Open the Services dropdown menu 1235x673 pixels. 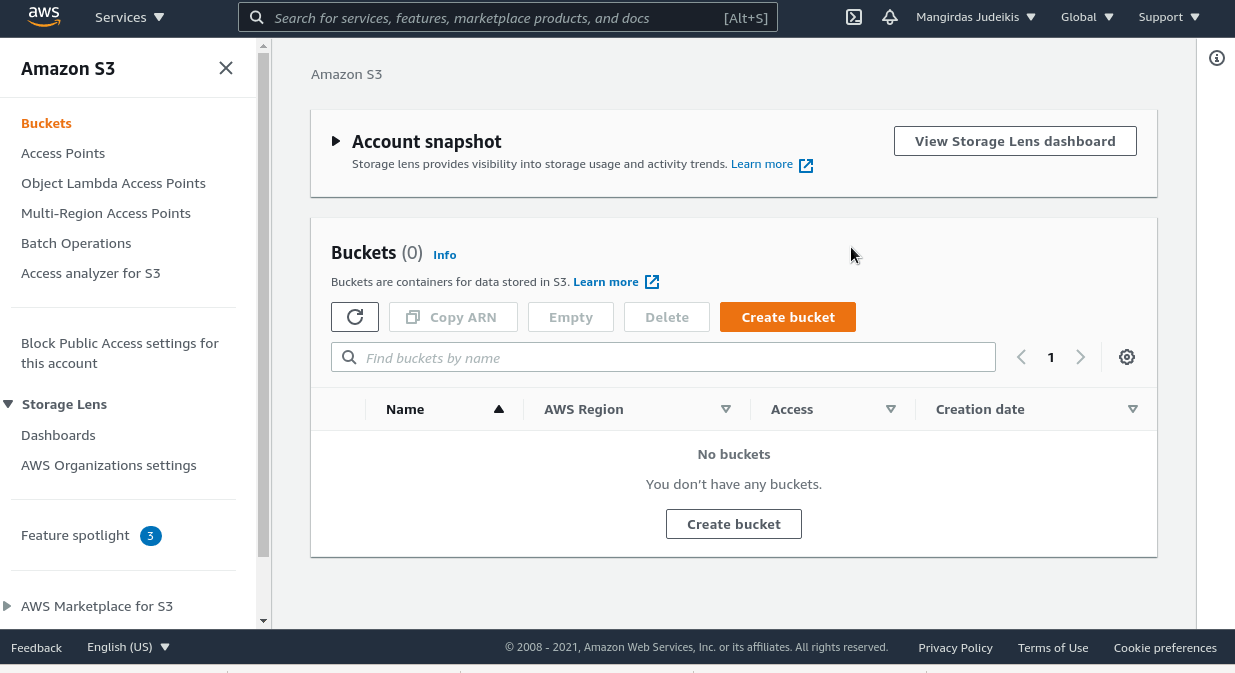coord(130,17)
